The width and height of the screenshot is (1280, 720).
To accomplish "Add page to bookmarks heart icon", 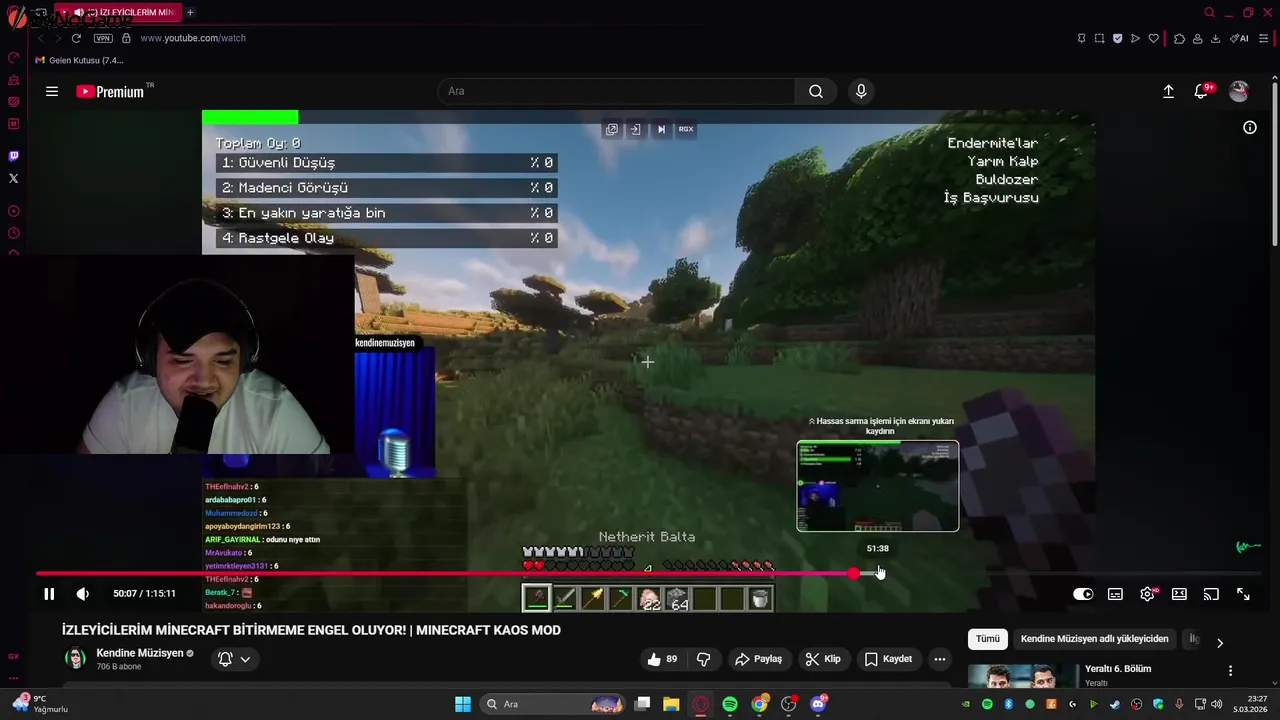I will [x=1153, y=38].
